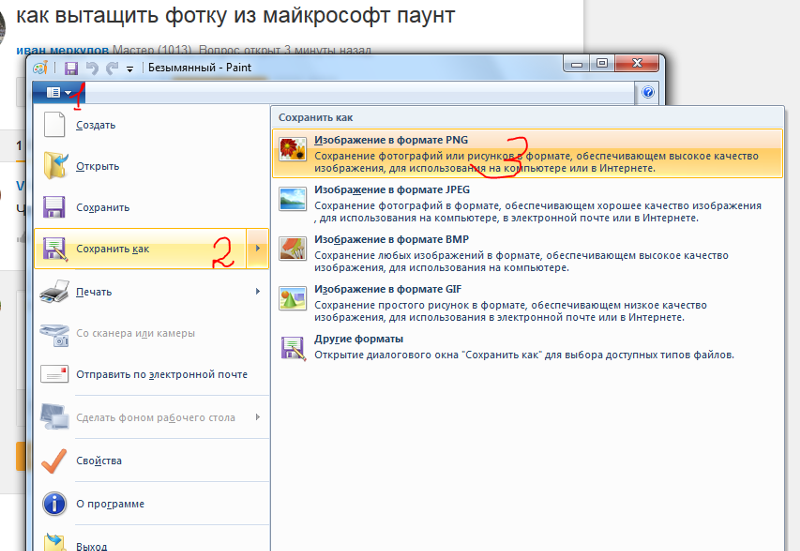Click the Другие форматы floppy icon
This screenshot has height=551, width=800.
pyautogui.click(x=293, y=348)
